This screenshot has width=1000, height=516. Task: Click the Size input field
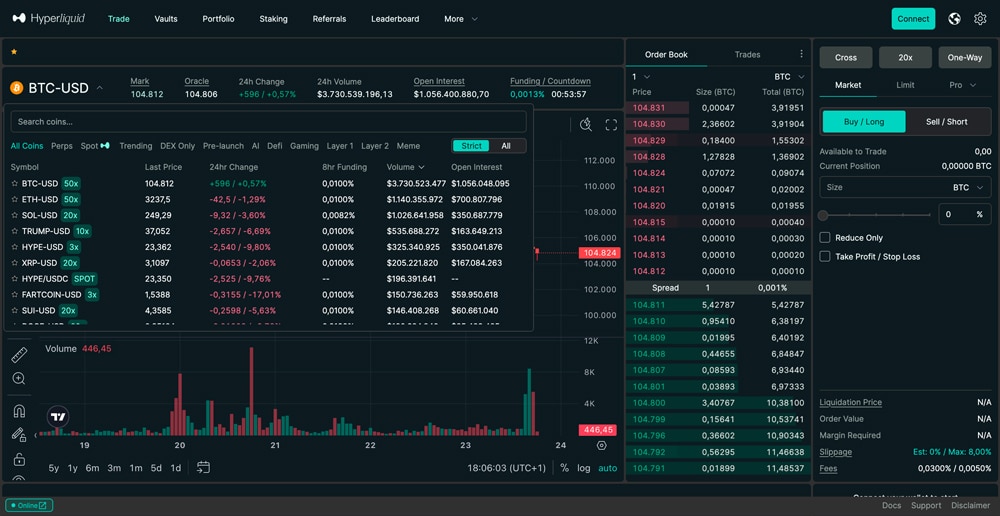[x=905, y=188]
